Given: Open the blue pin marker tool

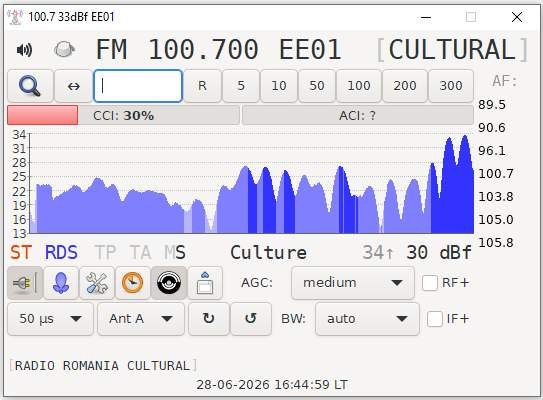Looking at the screenshot, I should click(x=61, y=283).
